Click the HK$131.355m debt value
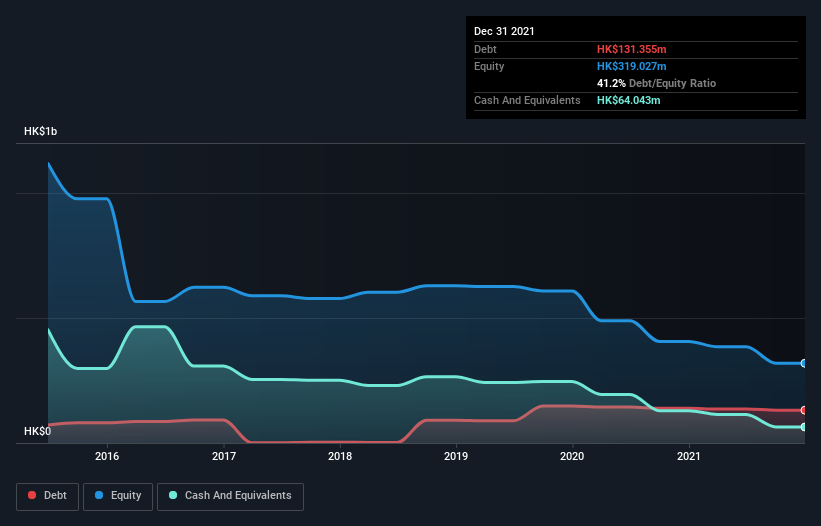This screenshot has width=821, height=526. [631, 49]
